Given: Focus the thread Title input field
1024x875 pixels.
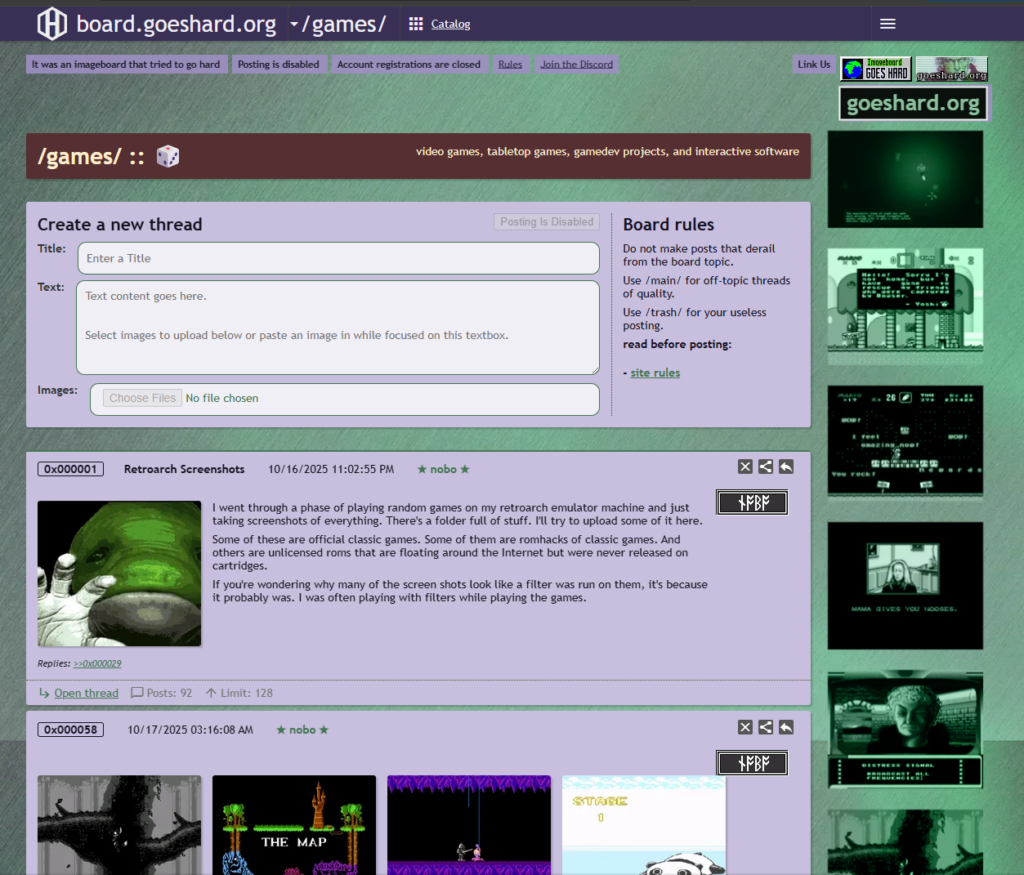Looking at the screenshot, I should point(338,258).
